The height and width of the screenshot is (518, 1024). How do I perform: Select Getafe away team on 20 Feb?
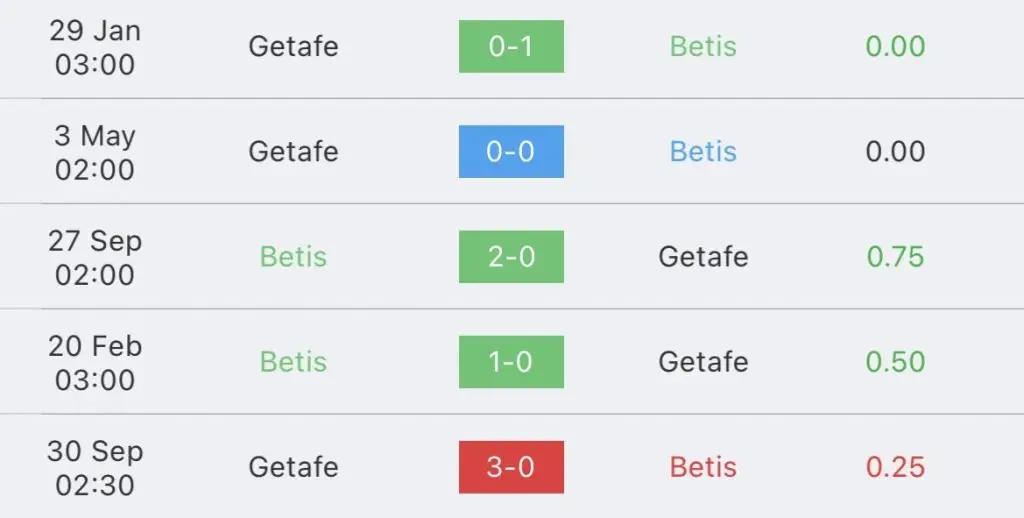point(703,362)
